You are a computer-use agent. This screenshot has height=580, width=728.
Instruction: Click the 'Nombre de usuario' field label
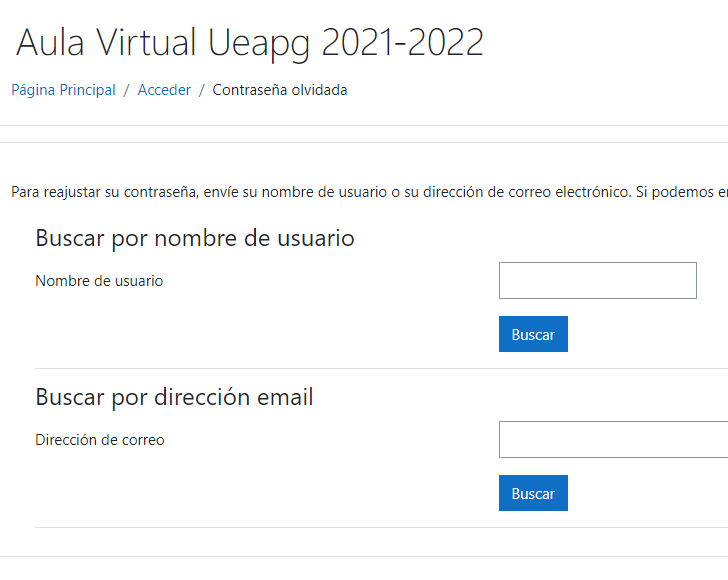(99, 281)
